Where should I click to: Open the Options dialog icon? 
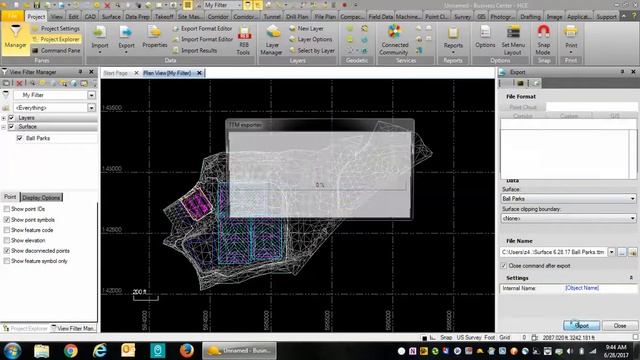485,37
